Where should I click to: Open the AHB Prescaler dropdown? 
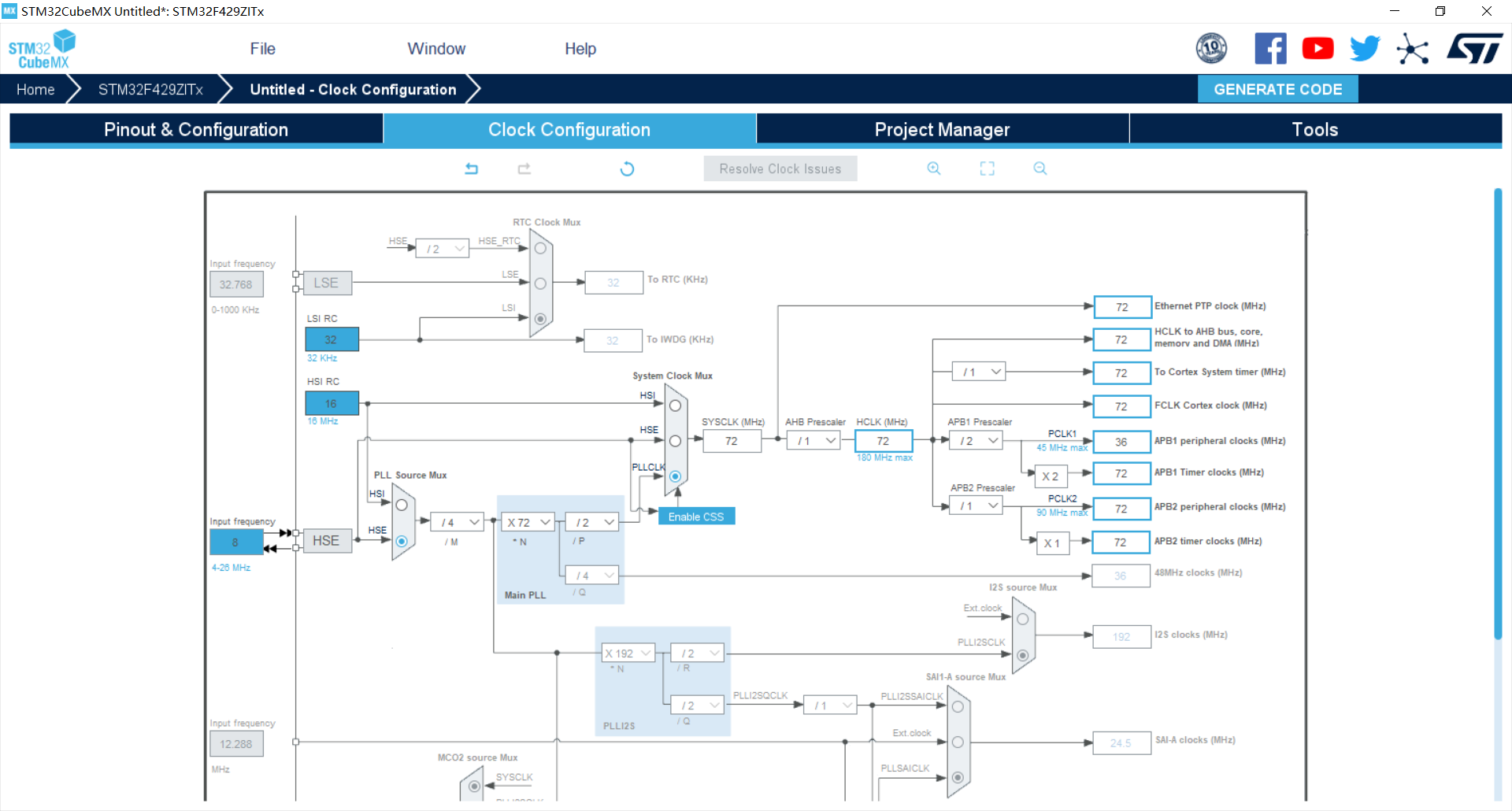pyautogui.click(x=813, y=441)
